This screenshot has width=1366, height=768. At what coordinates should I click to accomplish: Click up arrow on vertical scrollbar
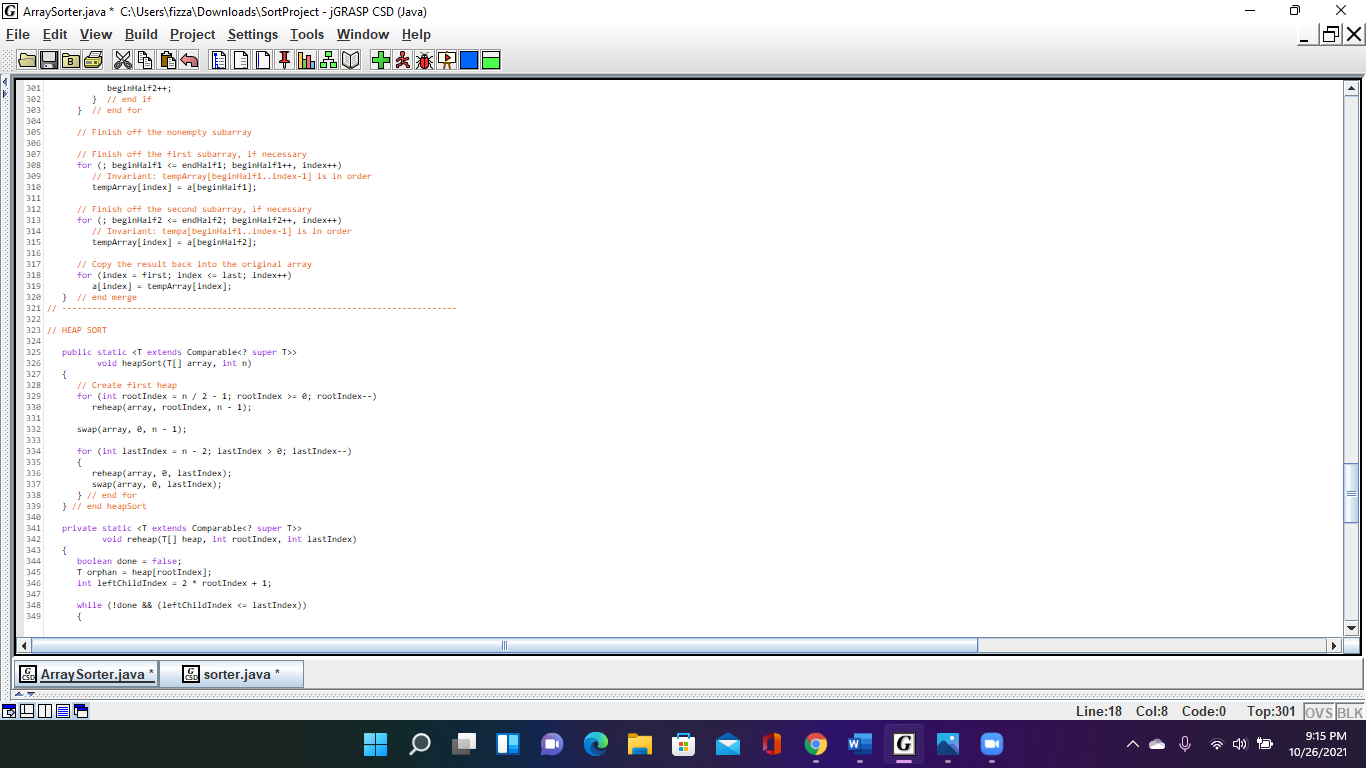(1352, 88)
